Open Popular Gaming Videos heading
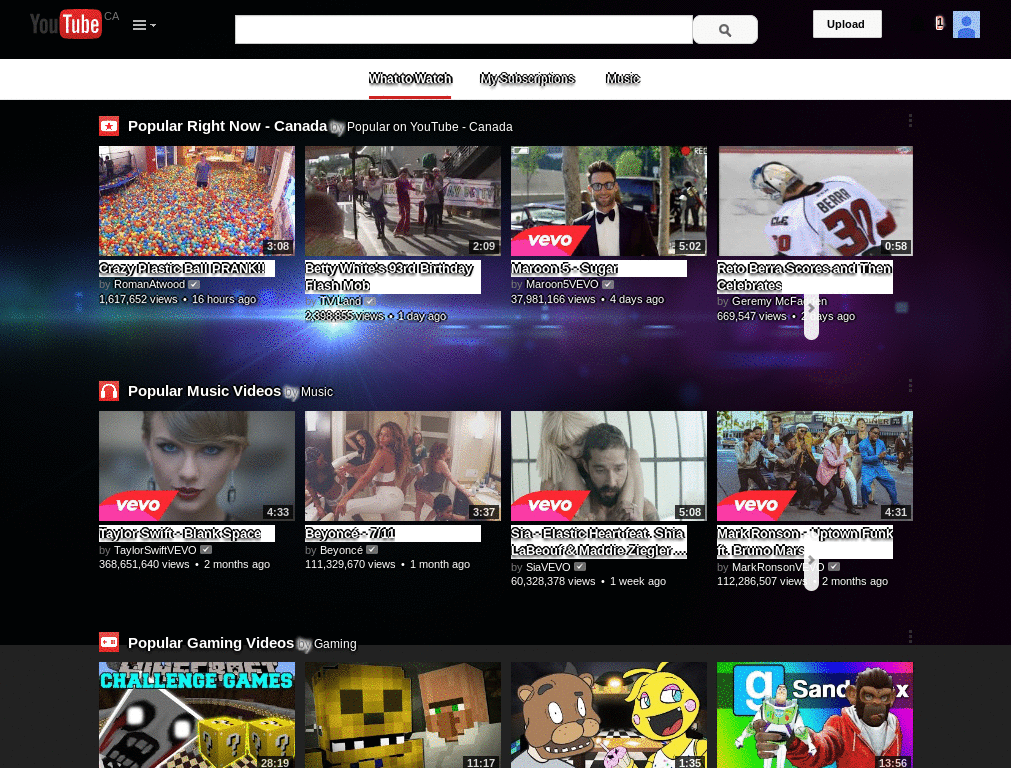Screen dimensions: 1024x768 tap(211, 643)
